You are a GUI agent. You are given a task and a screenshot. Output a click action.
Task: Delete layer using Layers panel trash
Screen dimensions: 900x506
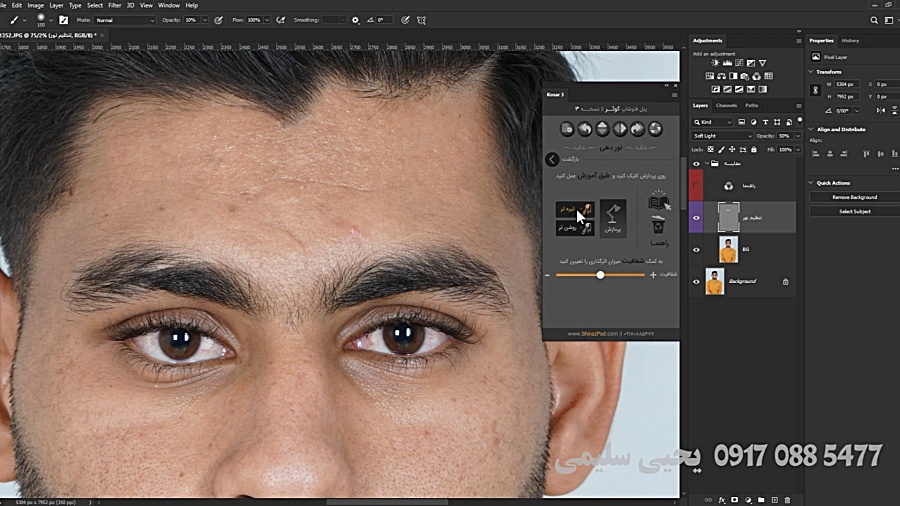tap(788, 500)
